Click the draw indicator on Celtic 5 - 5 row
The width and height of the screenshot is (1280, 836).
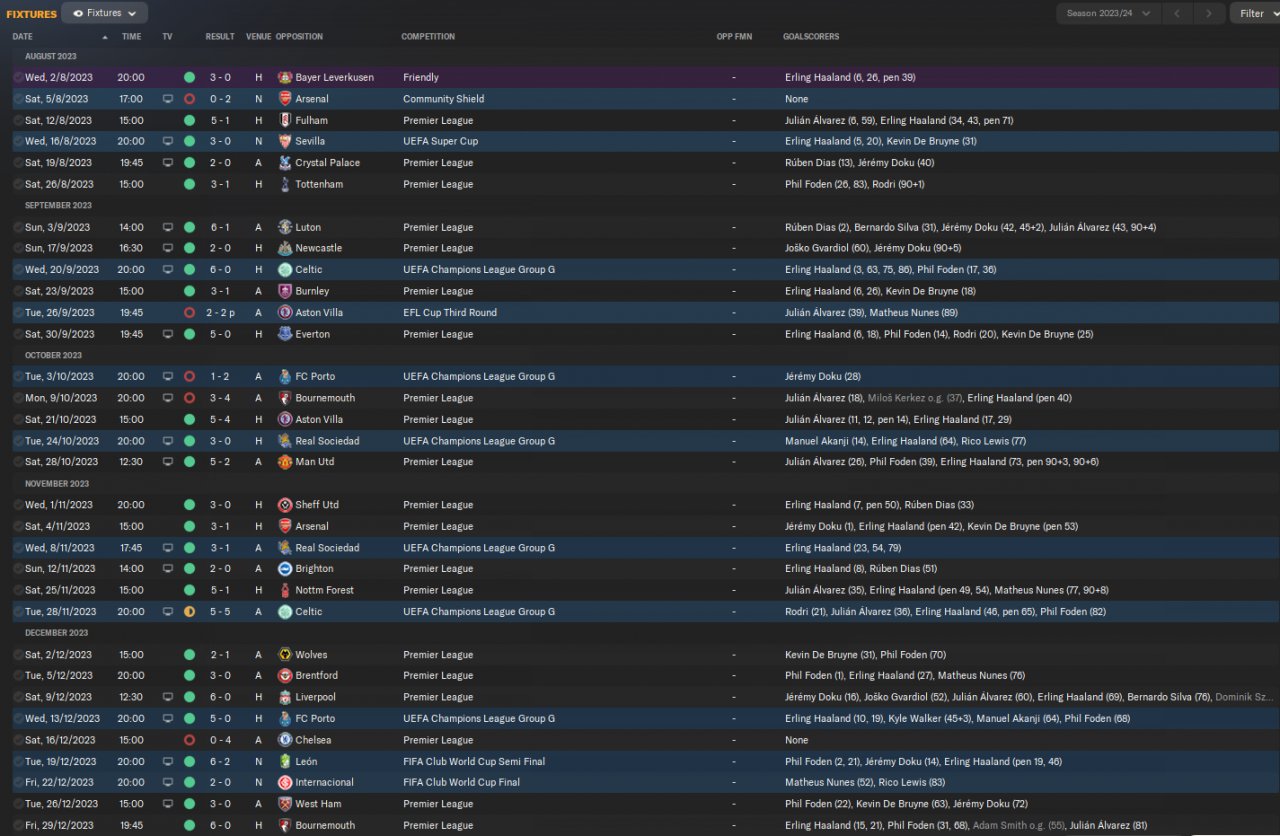[x=189, y=612]
